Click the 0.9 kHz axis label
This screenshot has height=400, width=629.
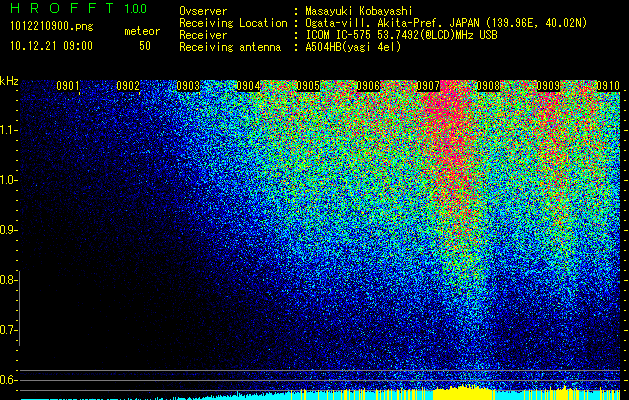(8, 230)
